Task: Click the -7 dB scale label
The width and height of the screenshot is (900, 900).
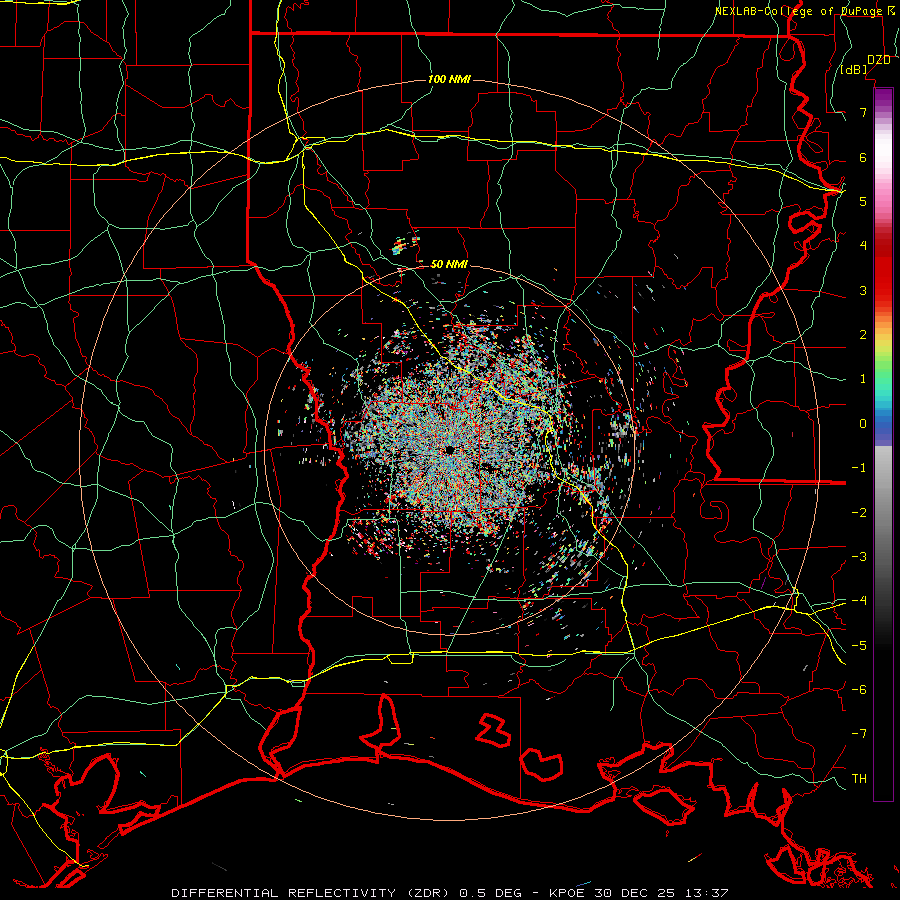Action: (x=859, y=734)
